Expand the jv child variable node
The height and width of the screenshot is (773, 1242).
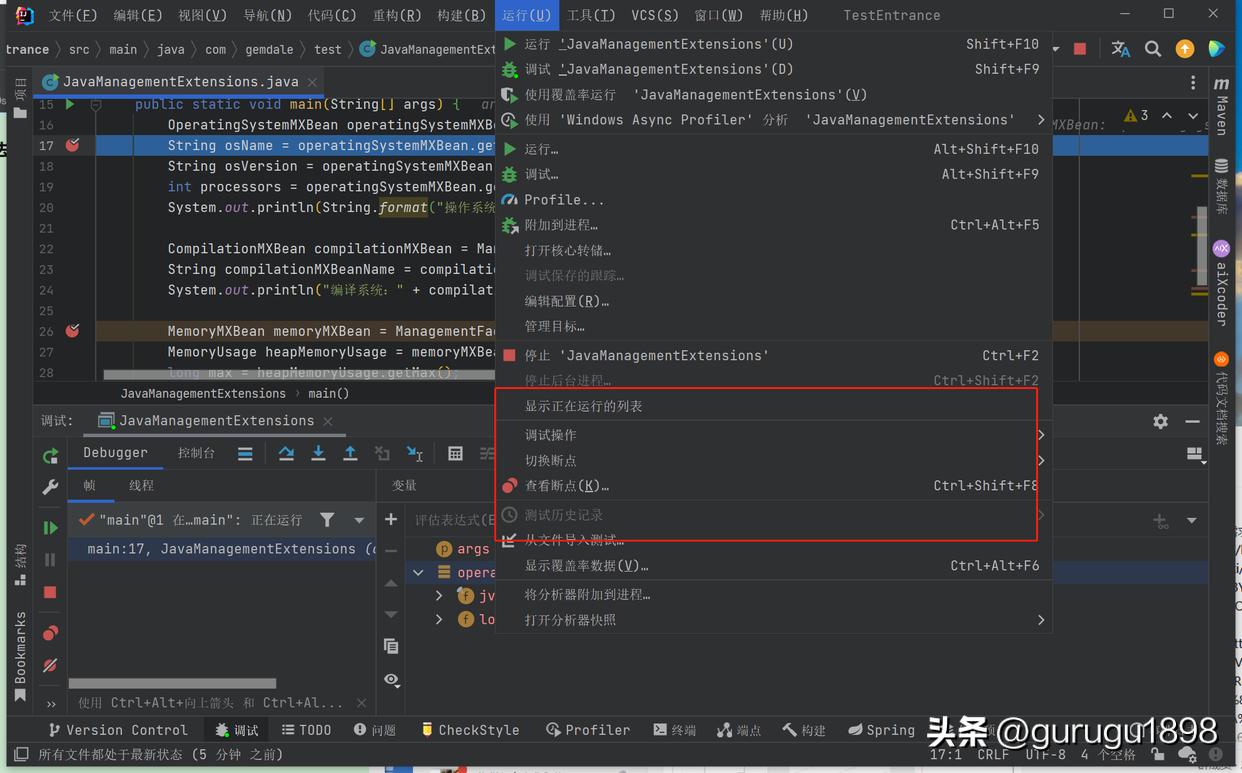point(437,594)
